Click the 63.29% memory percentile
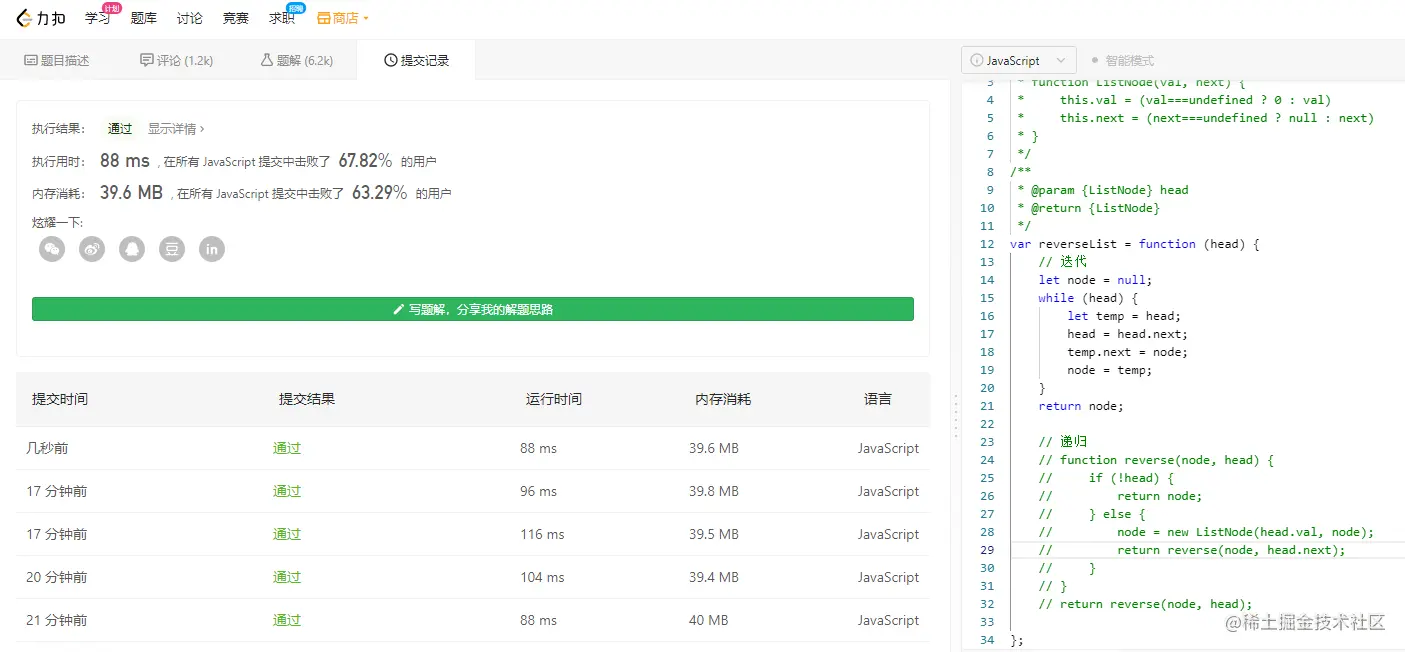 [x=379, y=192]
